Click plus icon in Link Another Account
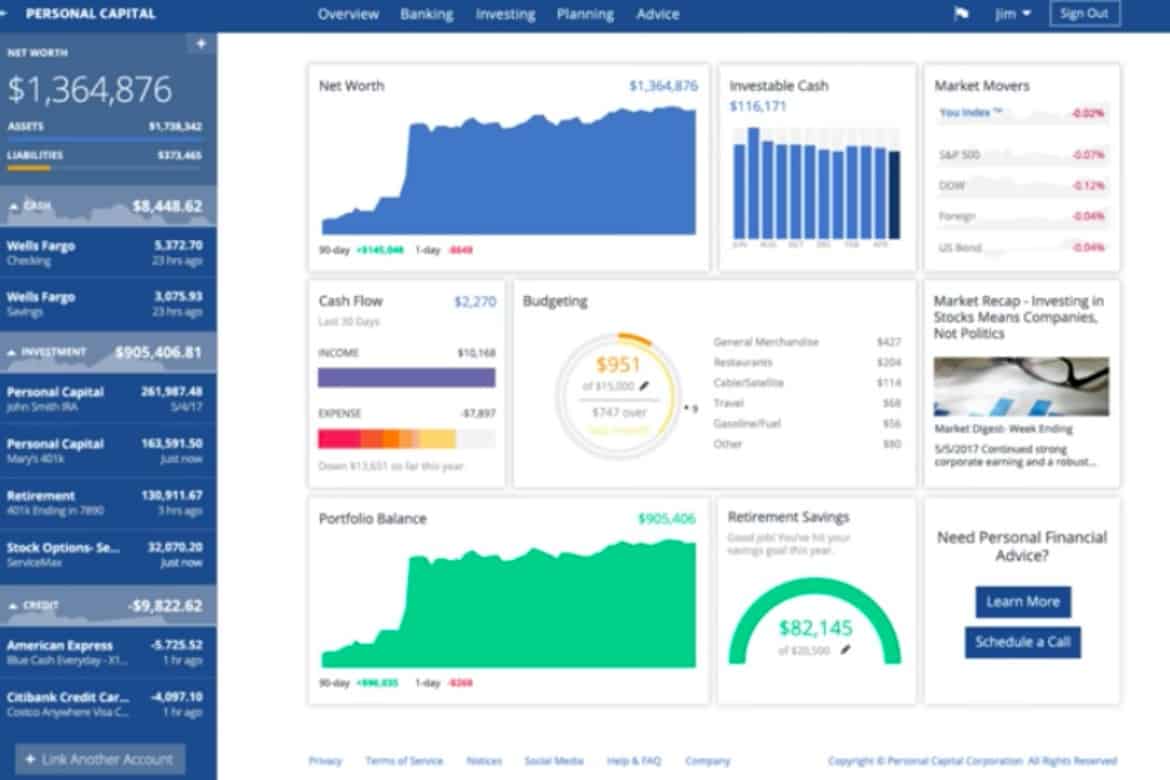 pyautogui.click(x=31, y=759)
